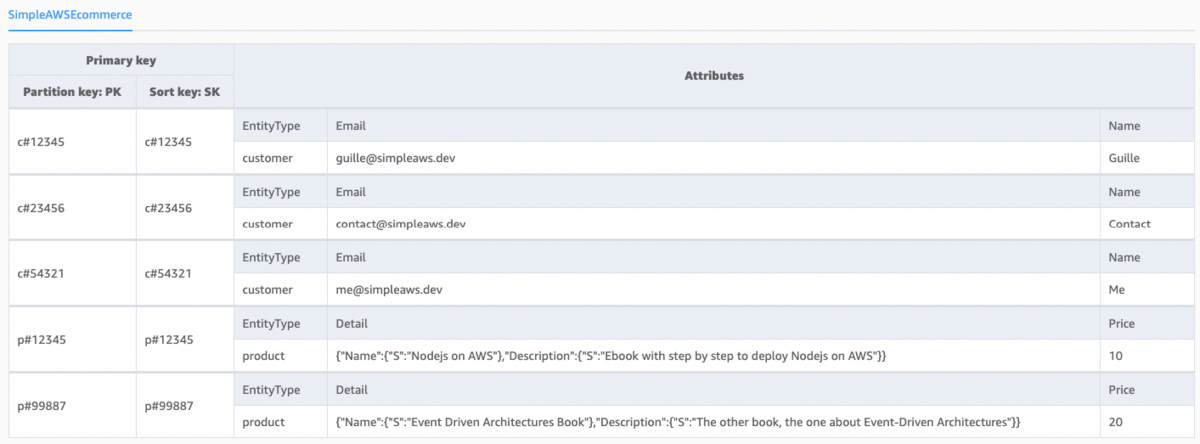1200x444 pixels.
Task: Click the Contact name value
Action: point(1129,224)
